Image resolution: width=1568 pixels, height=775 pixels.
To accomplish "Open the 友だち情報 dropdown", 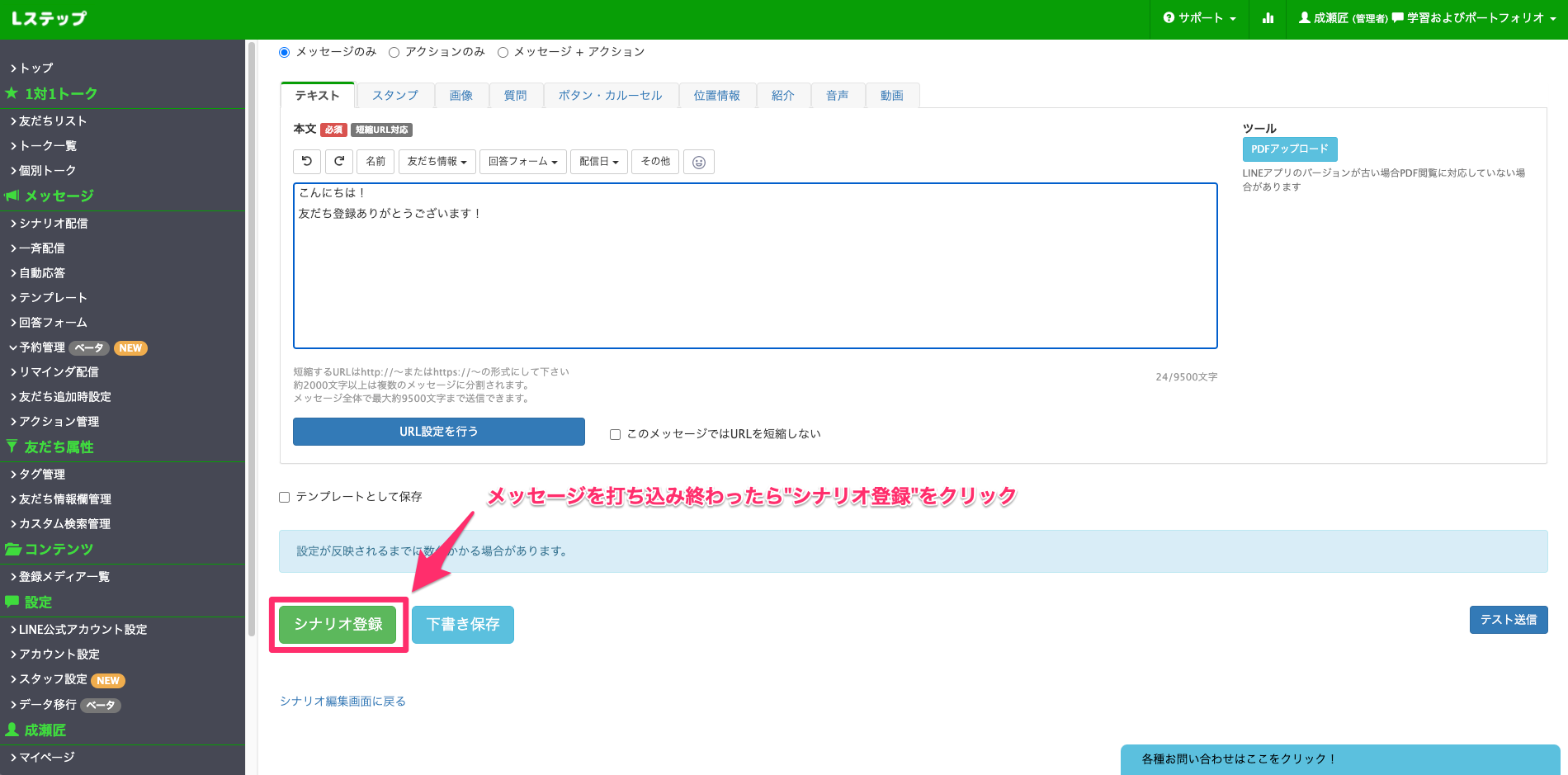I will 437,161.
